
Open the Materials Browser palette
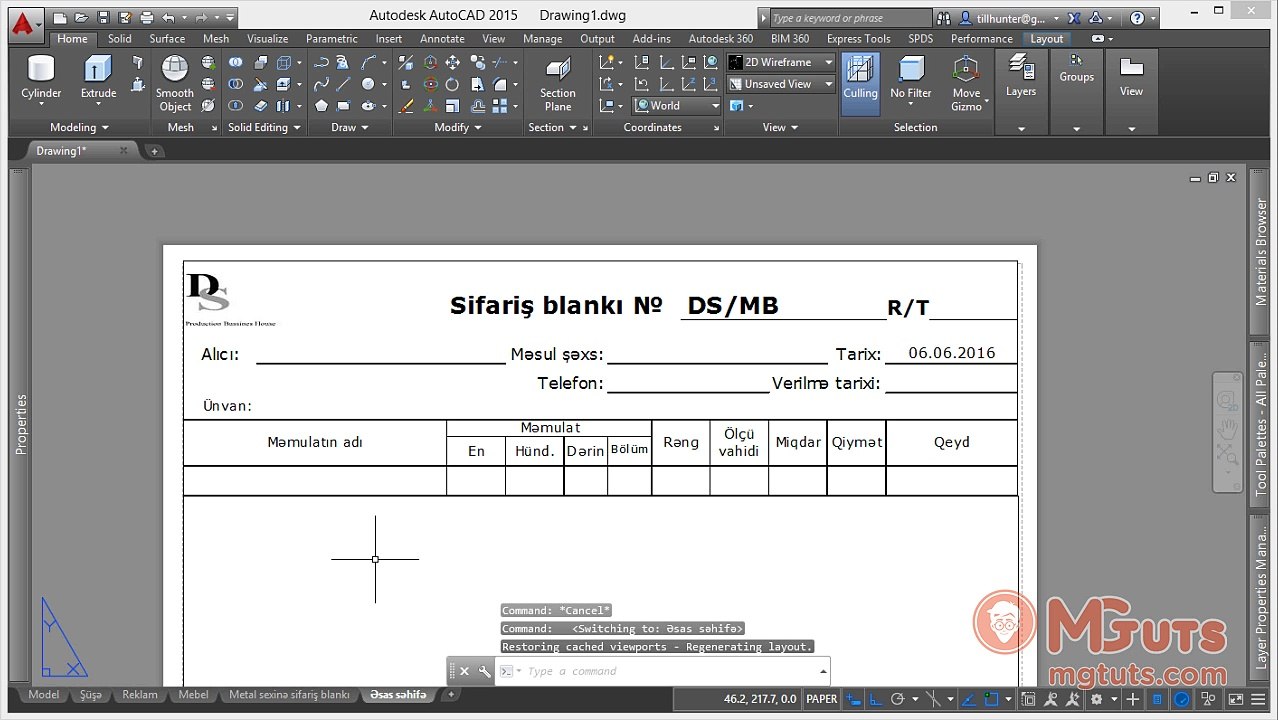point(1261,252)
